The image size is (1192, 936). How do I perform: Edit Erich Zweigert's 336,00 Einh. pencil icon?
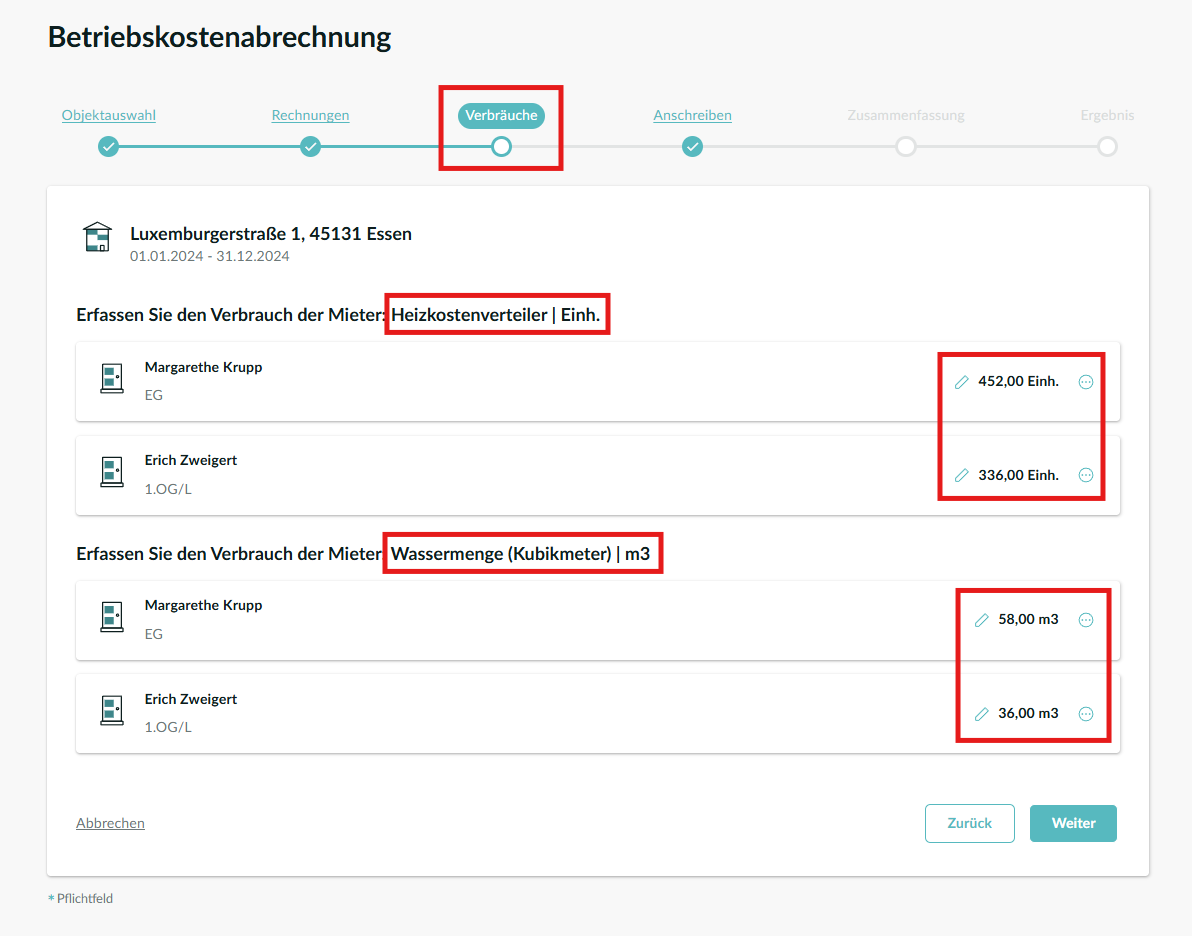[x=962, y=476]
